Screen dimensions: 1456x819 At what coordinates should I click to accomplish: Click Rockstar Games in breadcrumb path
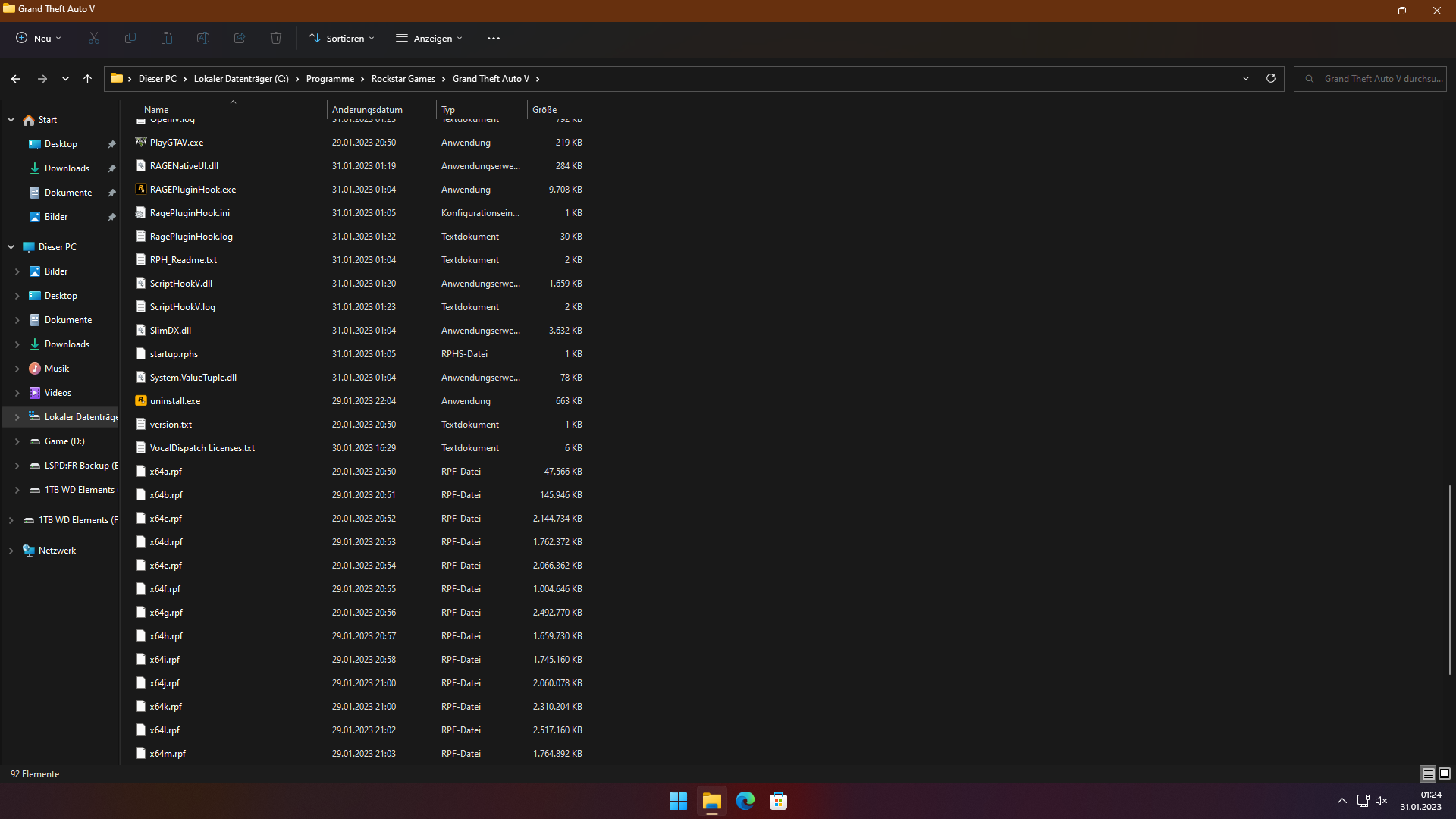[403, 79]
